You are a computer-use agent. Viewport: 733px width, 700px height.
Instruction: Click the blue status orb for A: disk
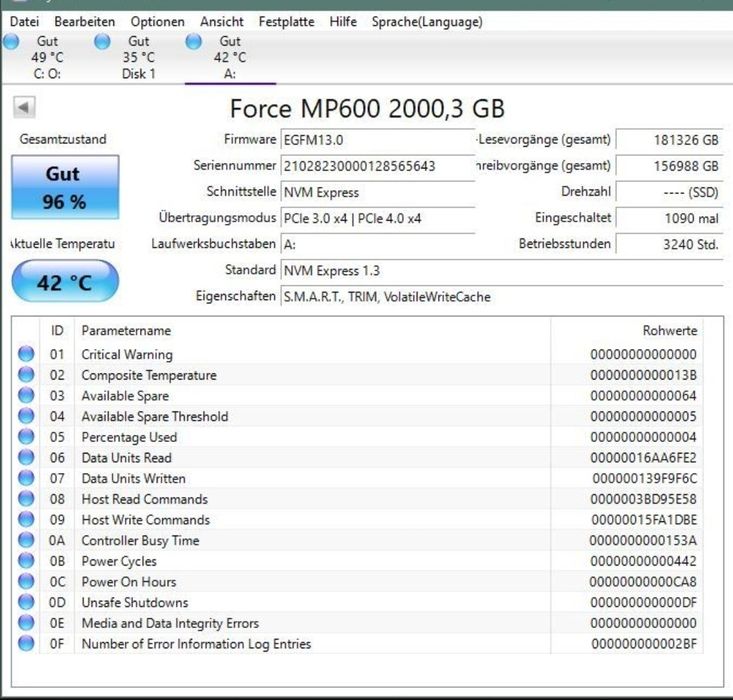(x=194, y=42)
